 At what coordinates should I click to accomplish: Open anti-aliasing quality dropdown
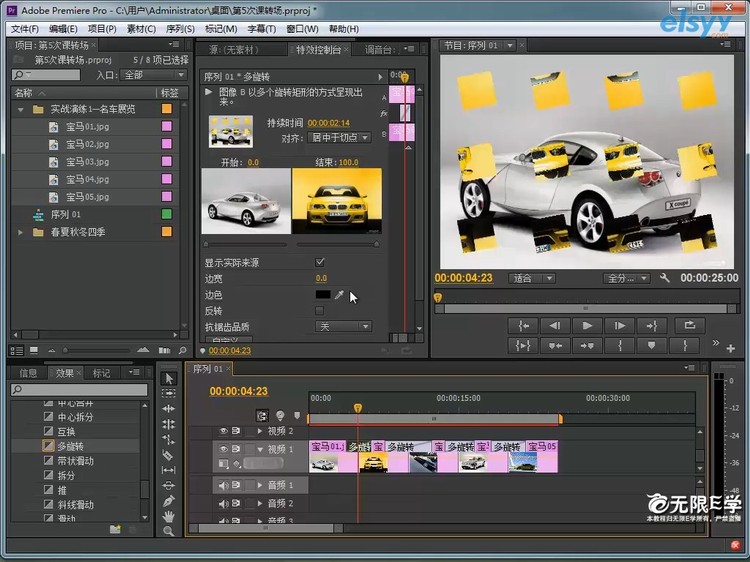pos(343,327)
